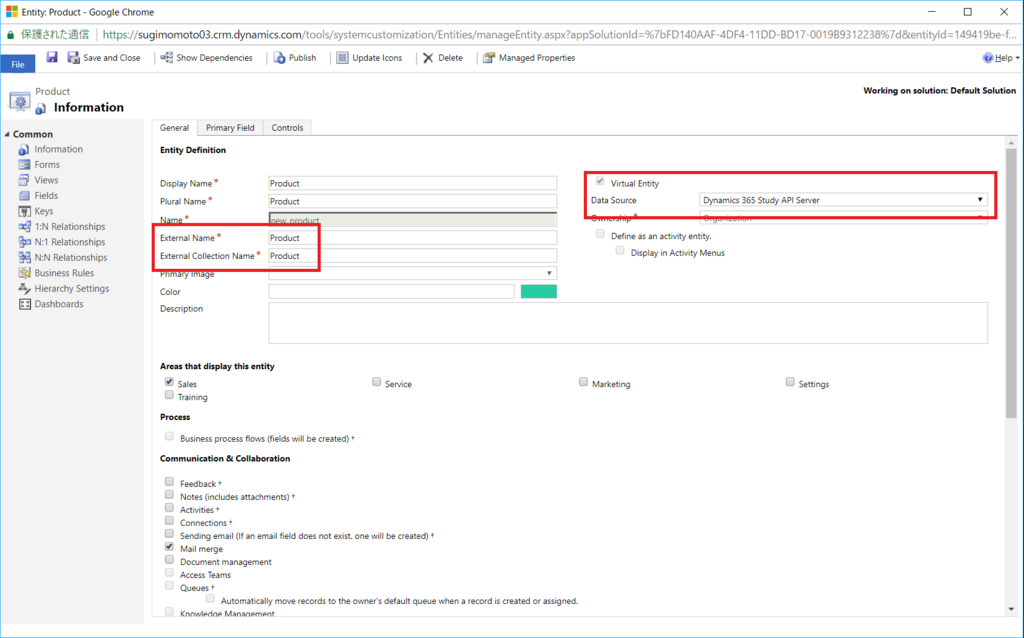Enable the Marketing area checkbox
This screenshot has width=1024, height=638.
583,382
